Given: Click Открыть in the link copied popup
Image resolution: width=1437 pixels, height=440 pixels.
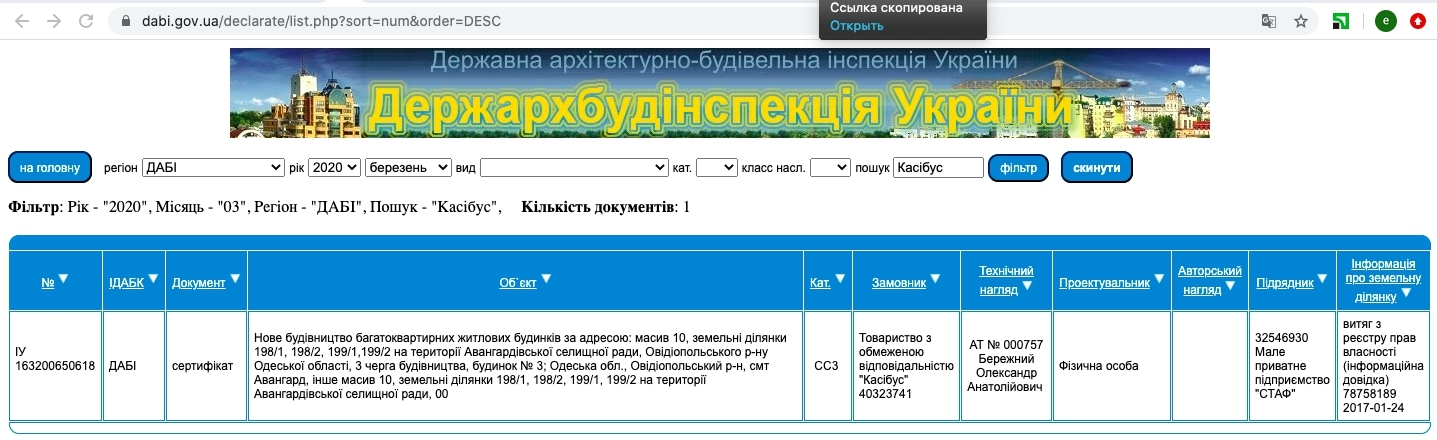Looking at the screenshot, I should tap(857, 25).
